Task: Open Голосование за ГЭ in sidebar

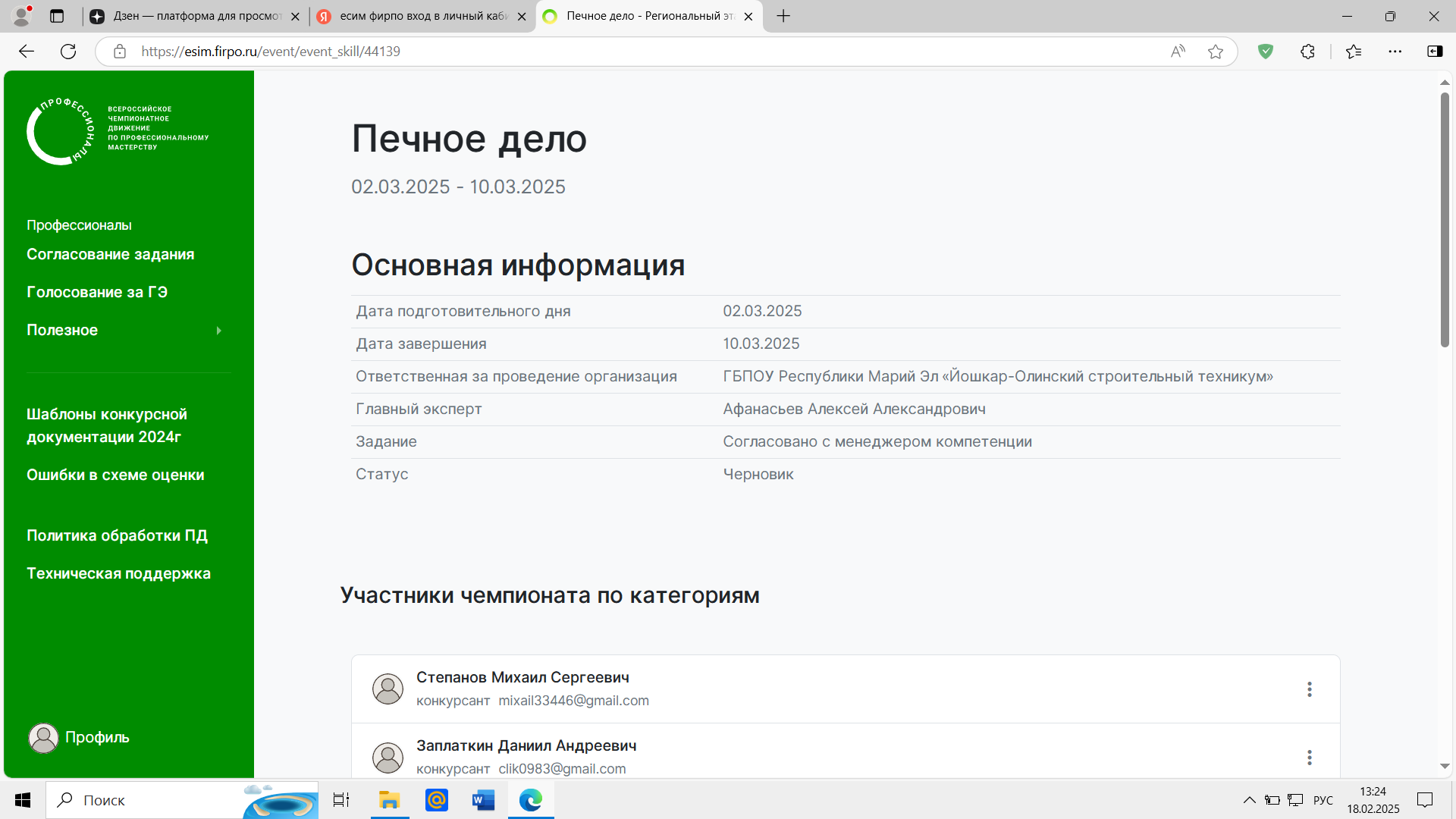Action: [97, 292]
